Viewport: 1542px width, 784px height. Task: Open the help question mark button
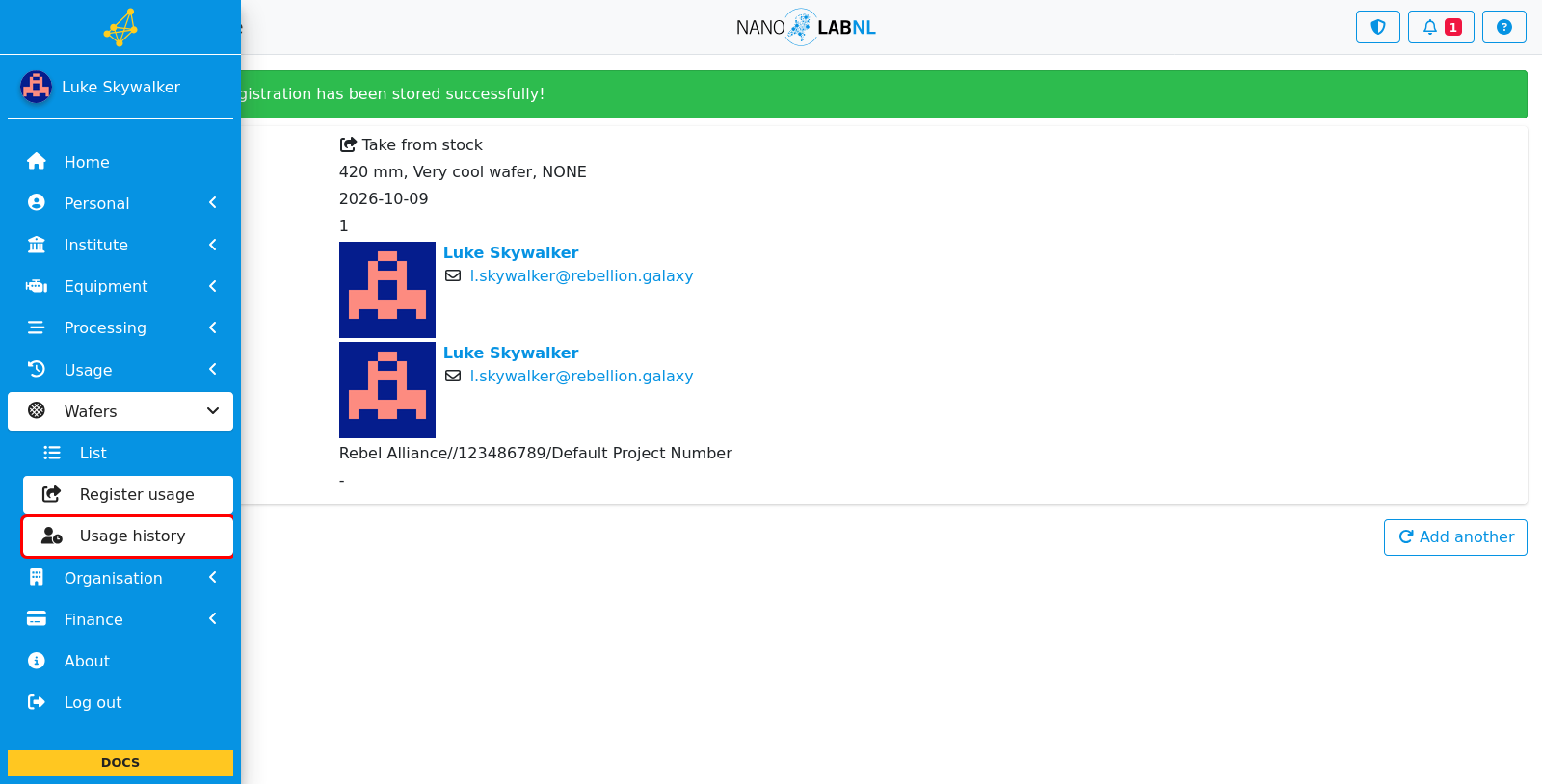(x=1504, y=27)
